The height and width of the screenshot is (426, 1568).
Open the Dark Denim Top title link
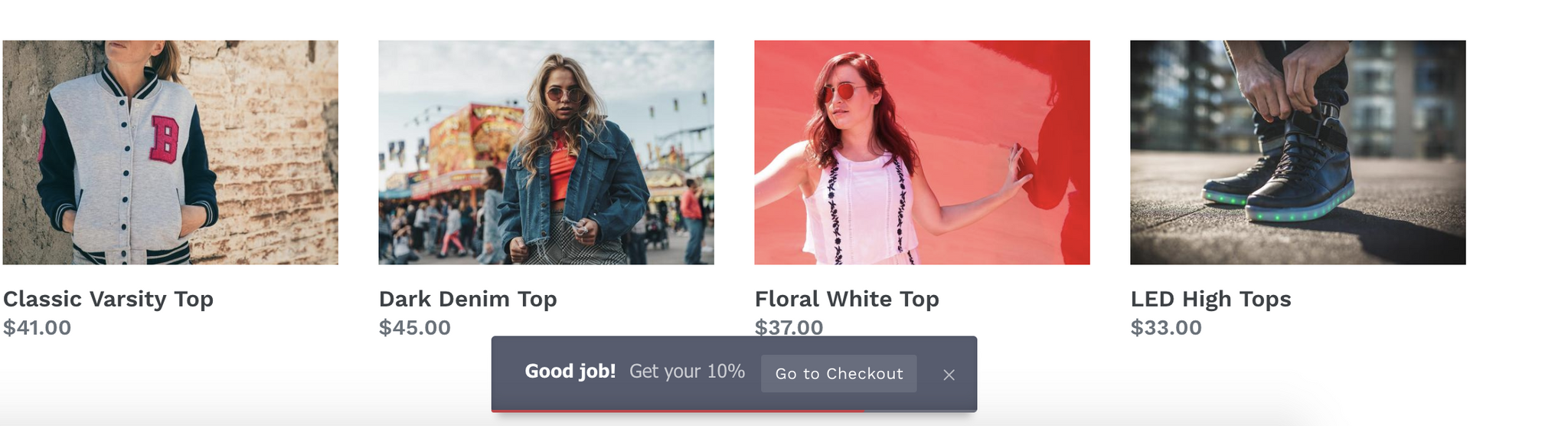pyautogui.click(x=468, y=299)
